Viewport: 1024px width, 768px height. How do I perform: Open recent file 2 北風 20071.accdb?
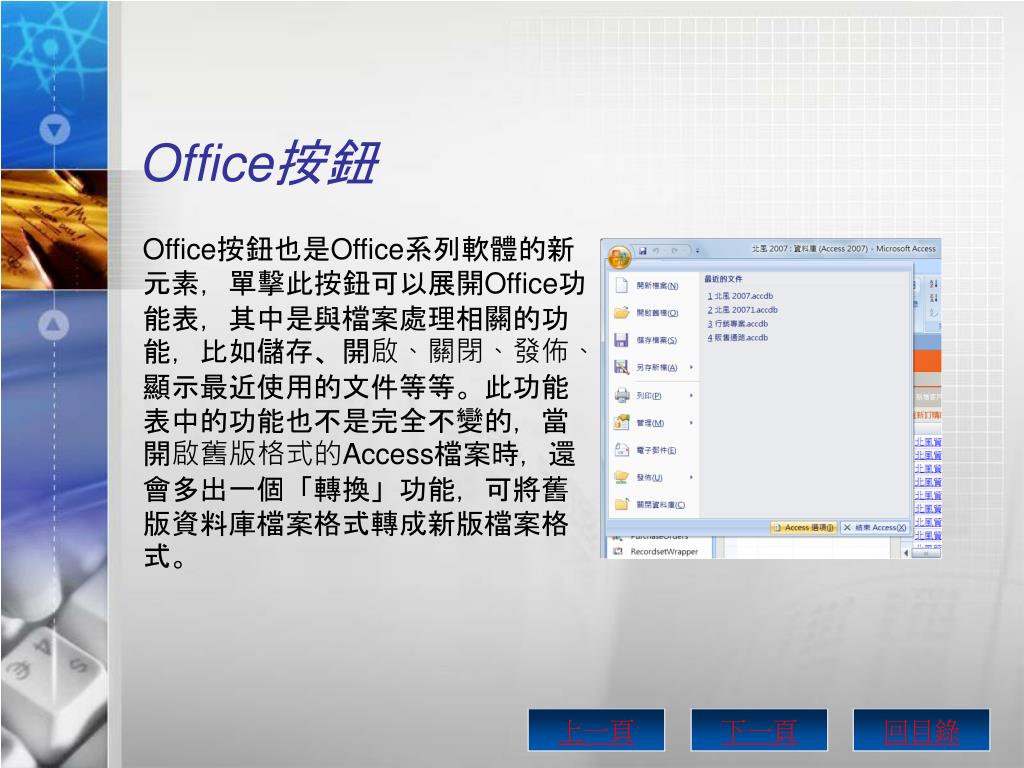(x=743, y=310)
